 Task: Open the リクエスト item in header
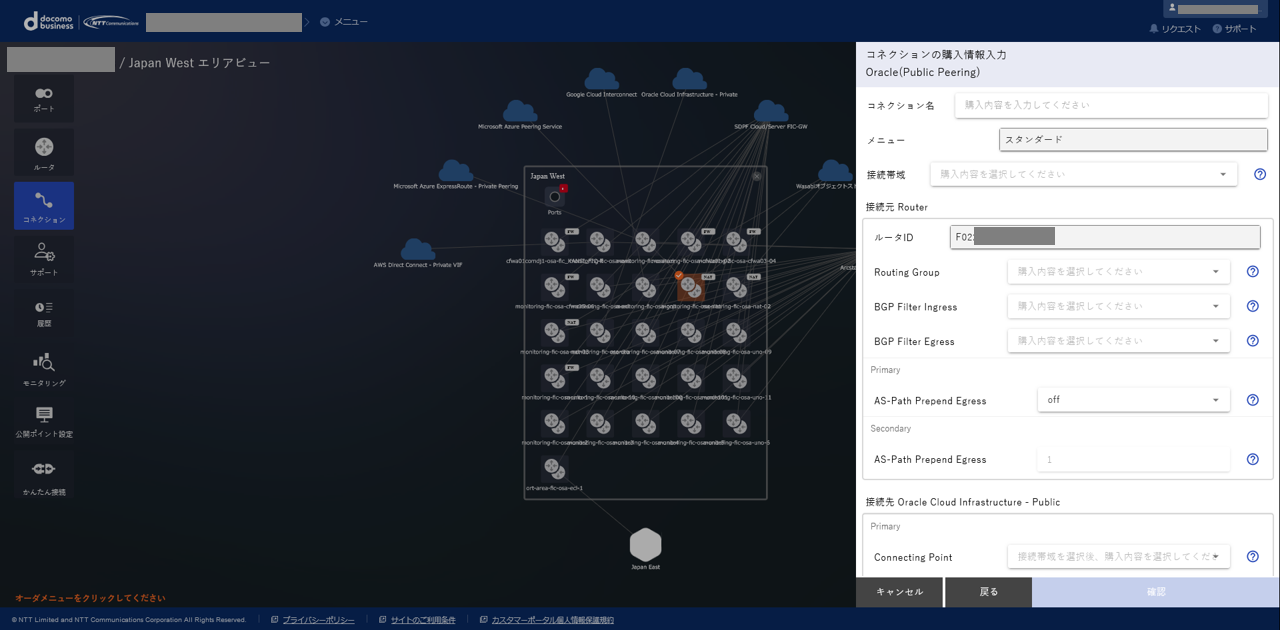1175,29
